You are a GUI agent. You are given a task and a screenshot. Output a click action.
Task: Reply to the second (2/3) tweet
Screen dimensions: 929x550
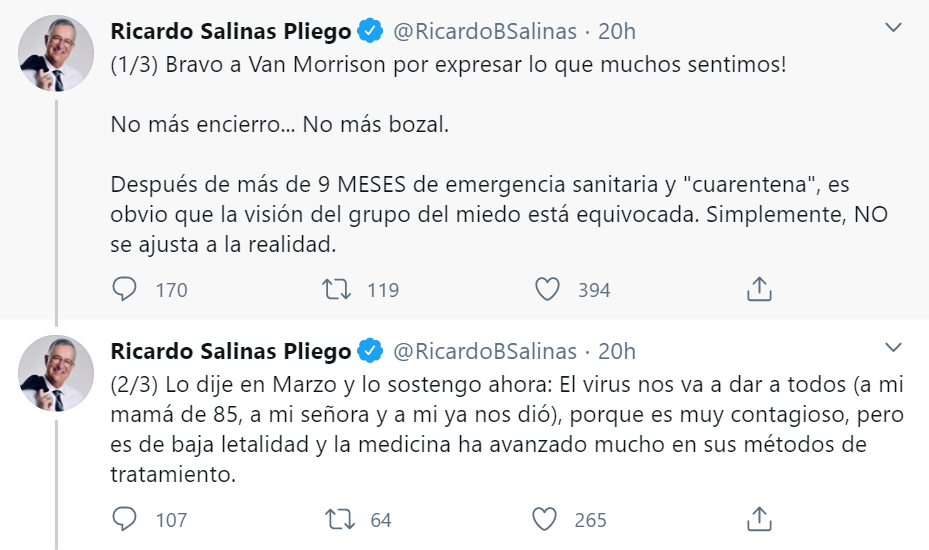coord(125,520)
